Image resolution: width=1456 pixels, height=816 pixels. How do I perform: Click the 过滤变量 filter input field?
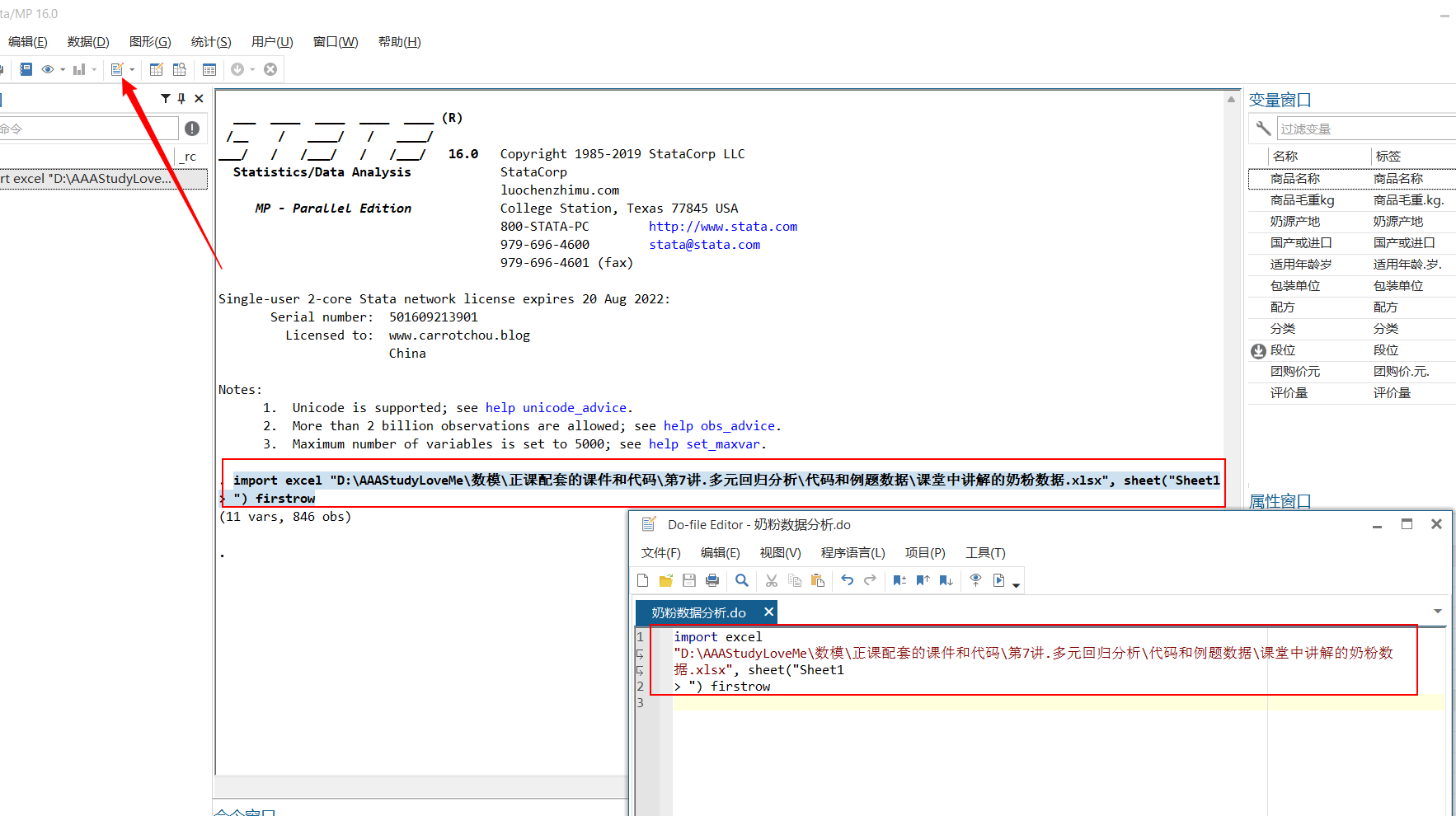click(x=1366, y=129)
